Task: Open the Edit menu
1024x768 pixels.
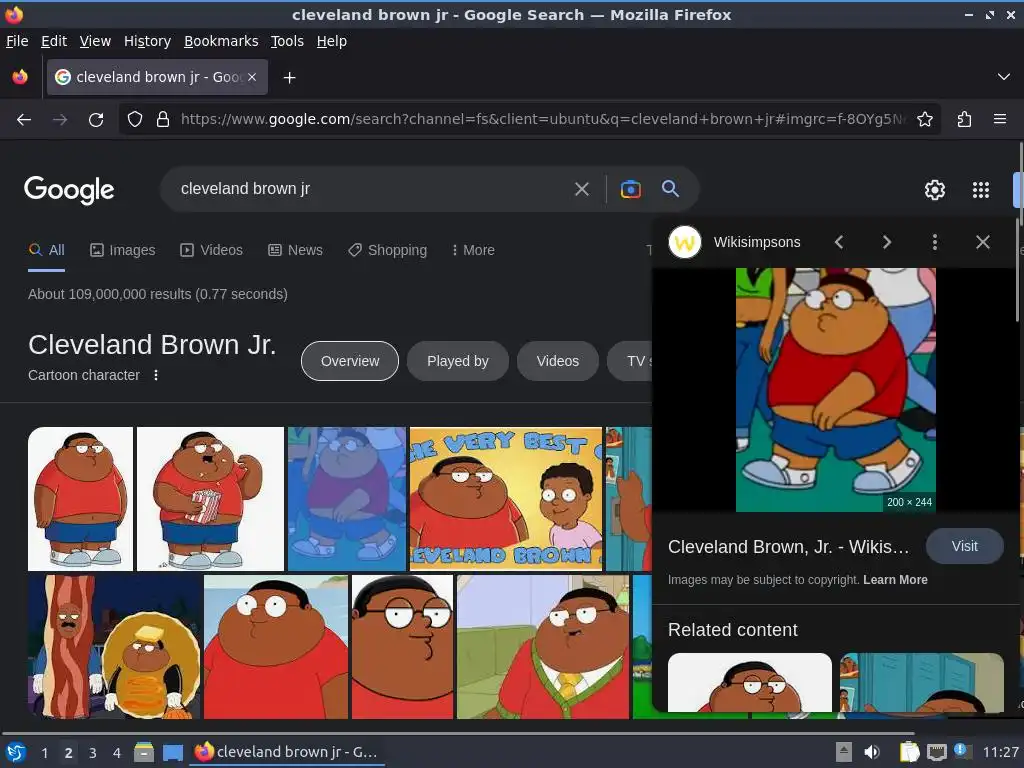Action: 54,41
